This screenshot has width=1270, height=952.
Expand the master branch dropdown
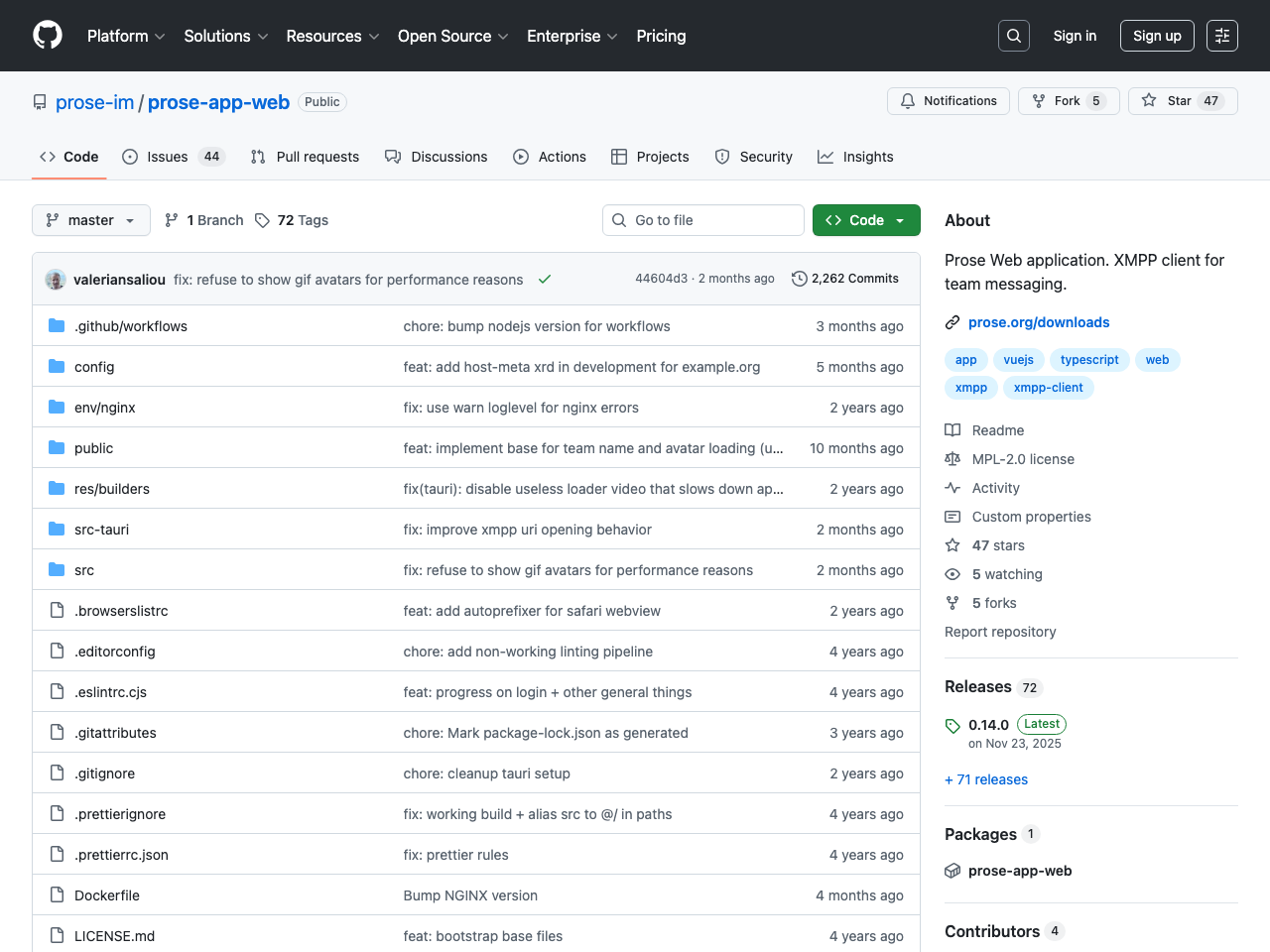[x=91, y=220]
